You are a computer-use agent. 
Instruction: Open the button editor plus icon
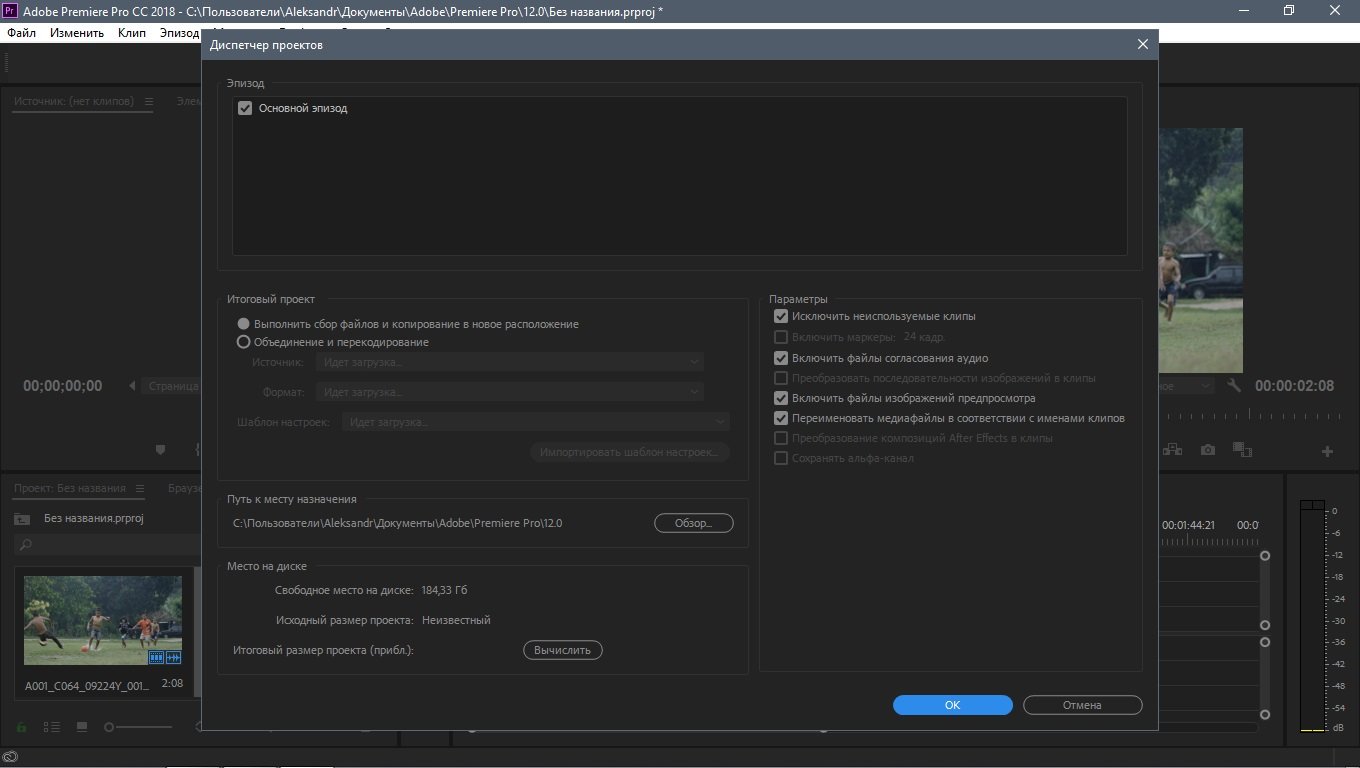(1327, 452)
